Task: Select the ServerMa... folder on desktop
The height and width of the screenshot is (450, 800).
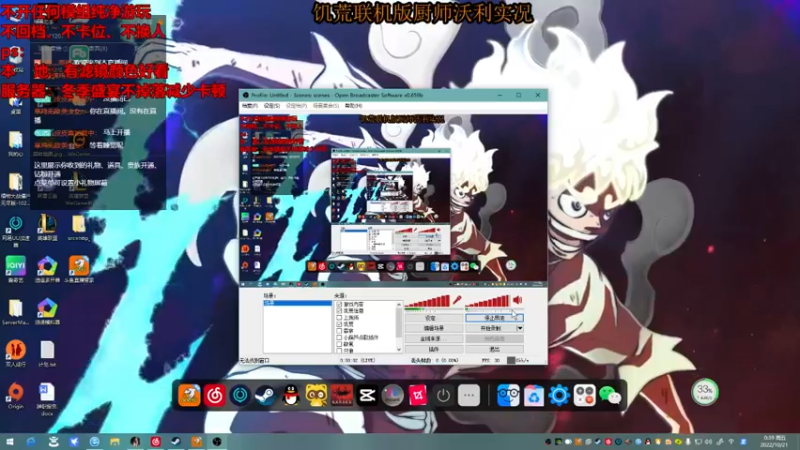Action: [15, 312]
